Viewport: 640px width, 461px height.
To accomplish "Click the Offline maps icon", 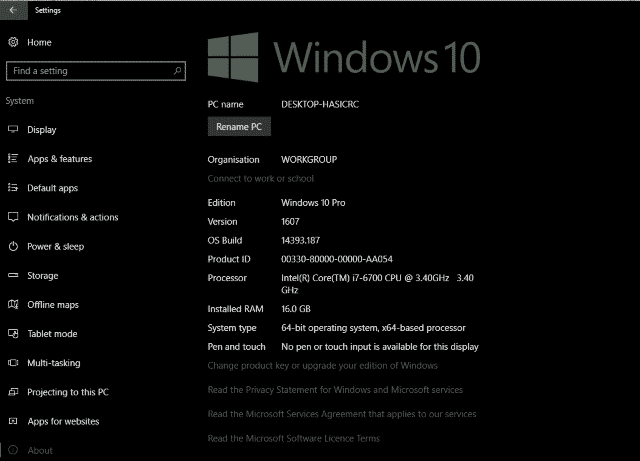I will [x=13, y=305].
